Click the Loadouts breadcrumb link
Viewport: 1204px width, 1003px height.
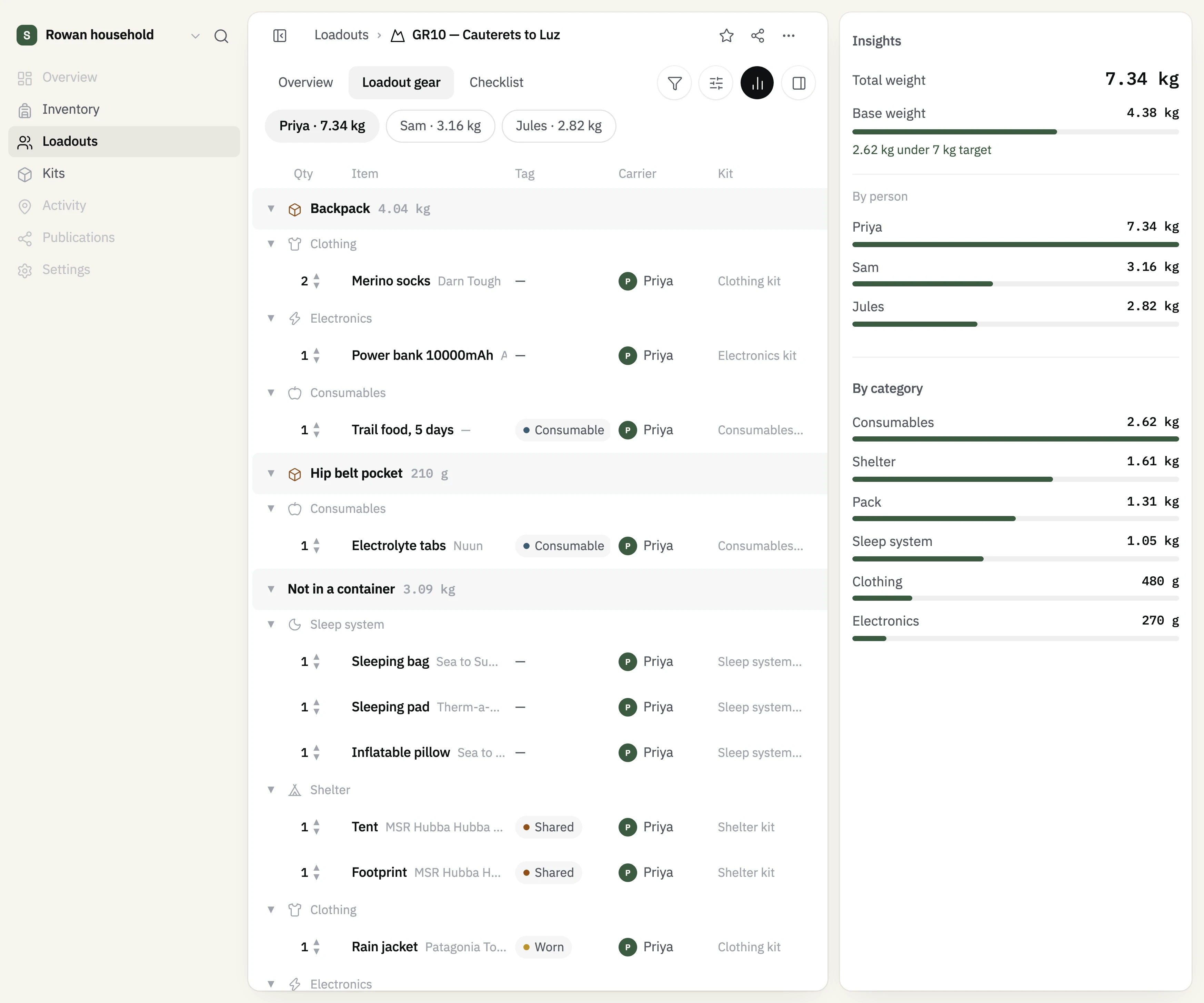[342, 35]
